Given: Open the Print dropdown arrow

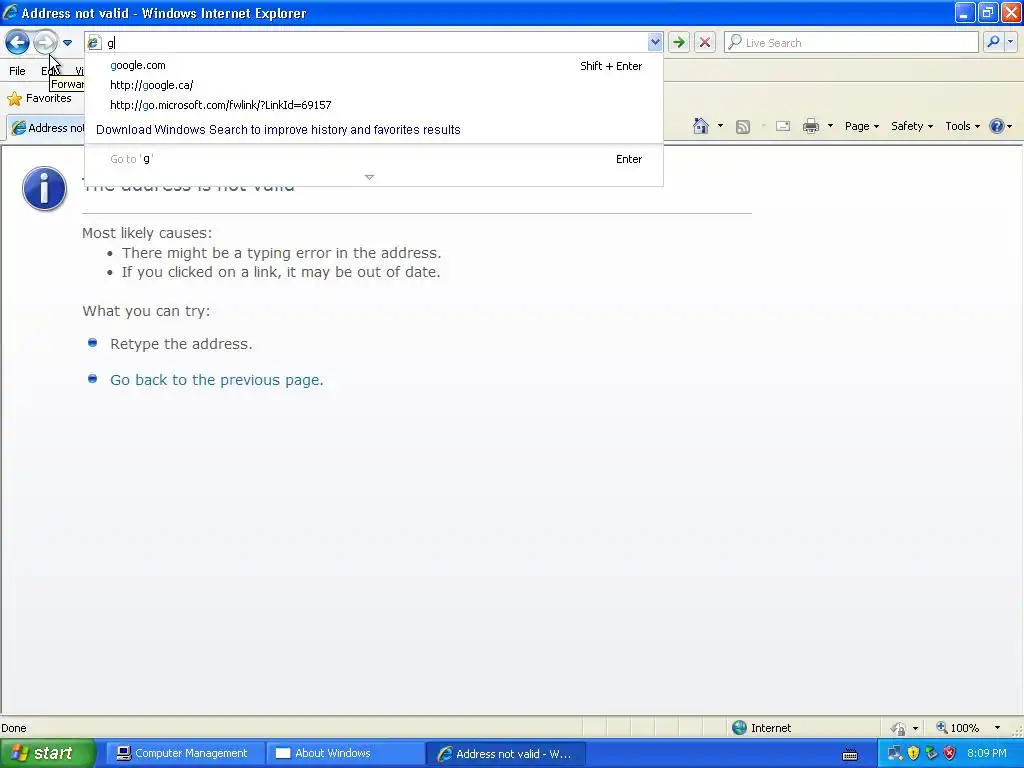Looking at the screenshot, I should pos(830,126).
